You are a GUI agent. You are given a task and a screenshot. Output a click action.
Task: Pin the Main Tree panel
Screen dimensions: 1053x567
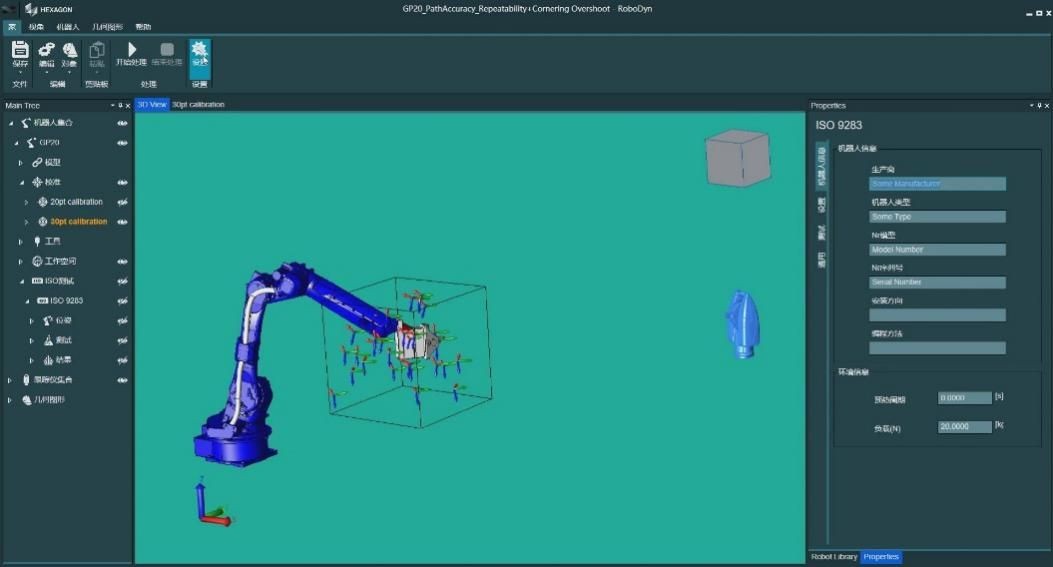click(120, 105)
